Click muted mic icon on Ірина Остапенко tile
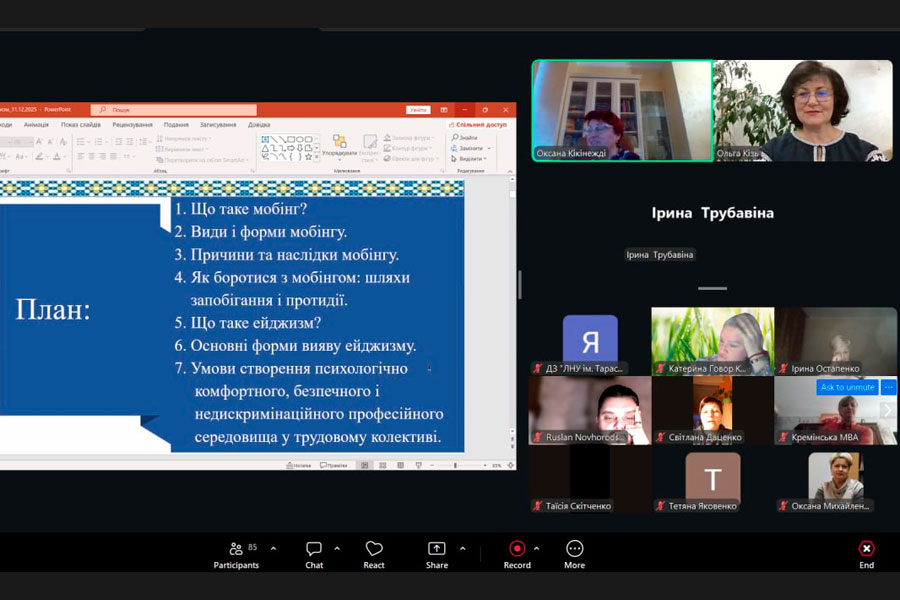 (x=783, y=369)
